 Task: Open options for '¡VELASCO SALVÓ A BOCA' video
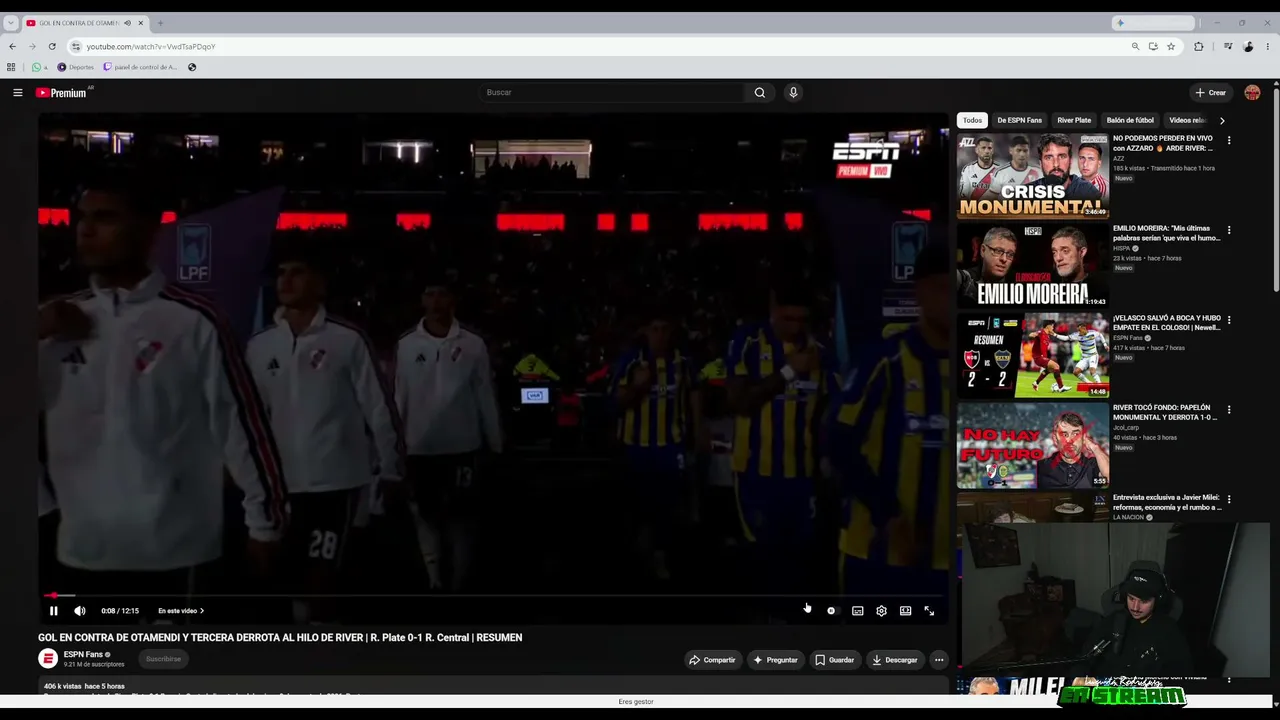click(x=1229, y=321)
